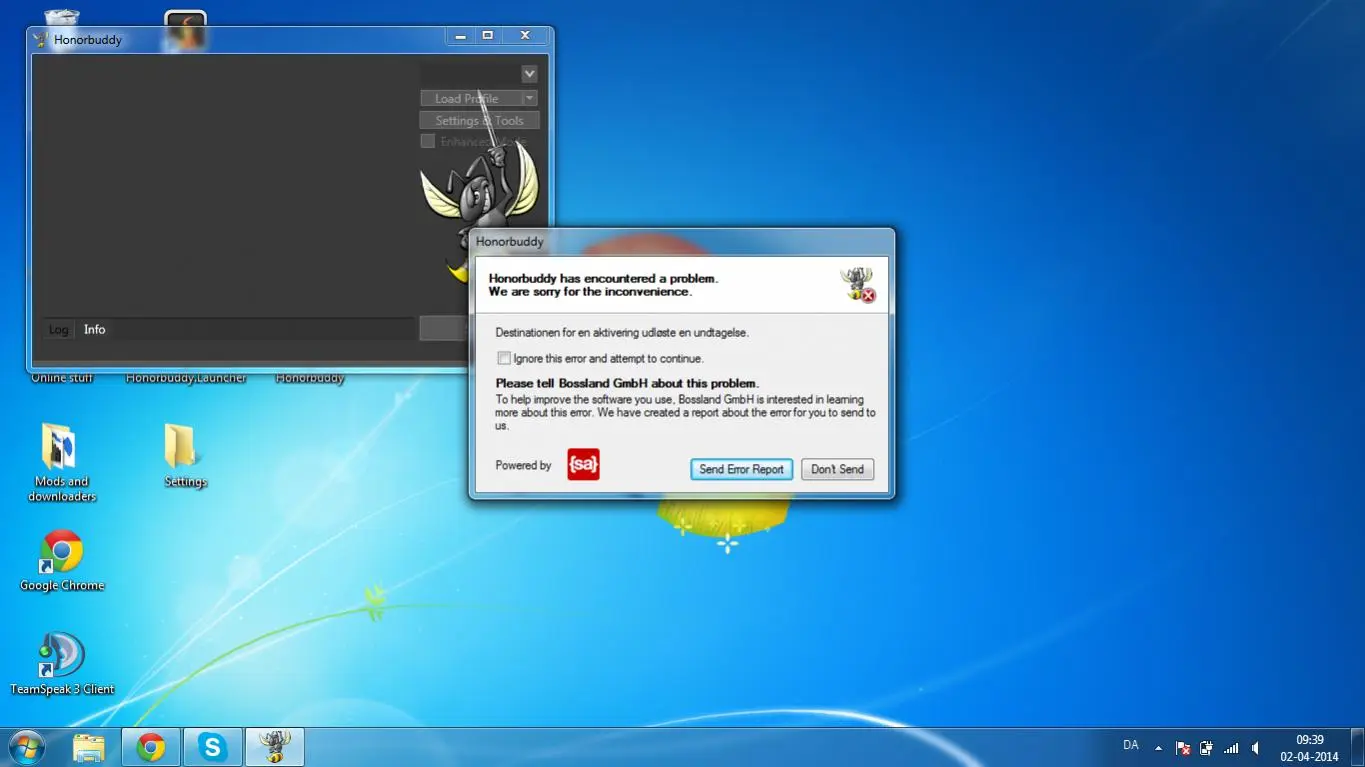Click the Honorbuddy window title icon
1365x767 pixels.
point(41,40)
